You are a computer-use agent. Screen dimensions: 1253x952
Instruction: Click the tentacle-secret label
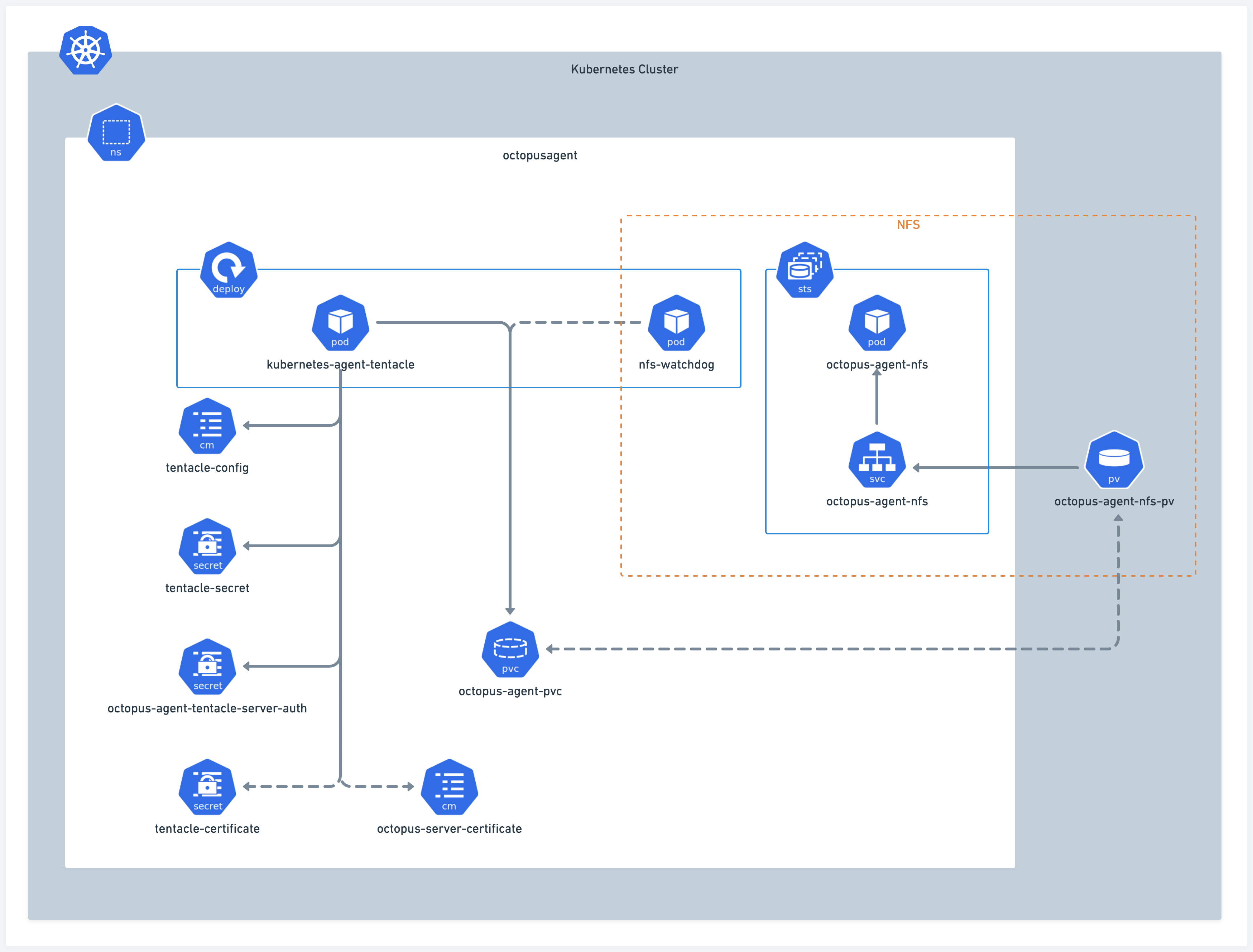[x=207, y=588]
